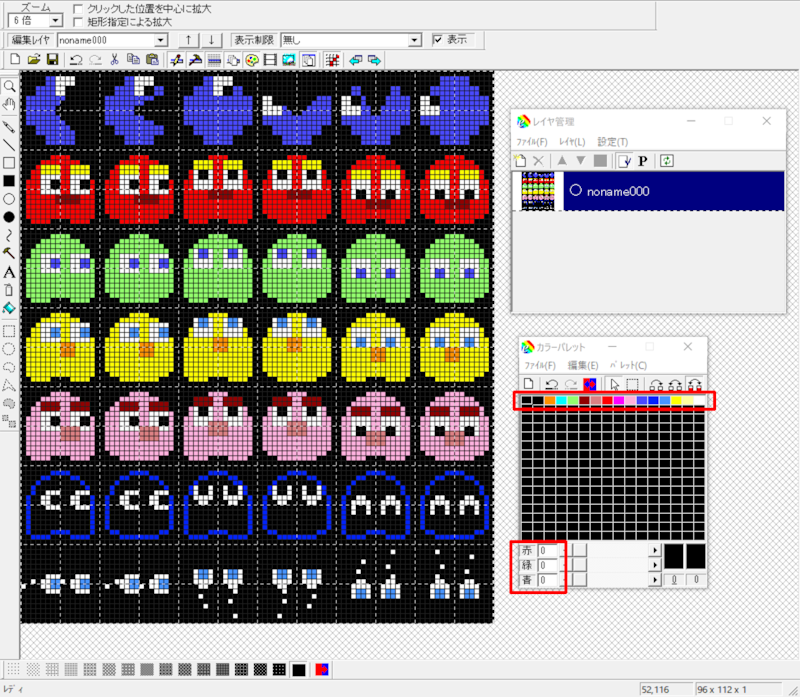Save with the floppy disk icon
This screenshot has height=697, width=800.
(x=52, y=60)
